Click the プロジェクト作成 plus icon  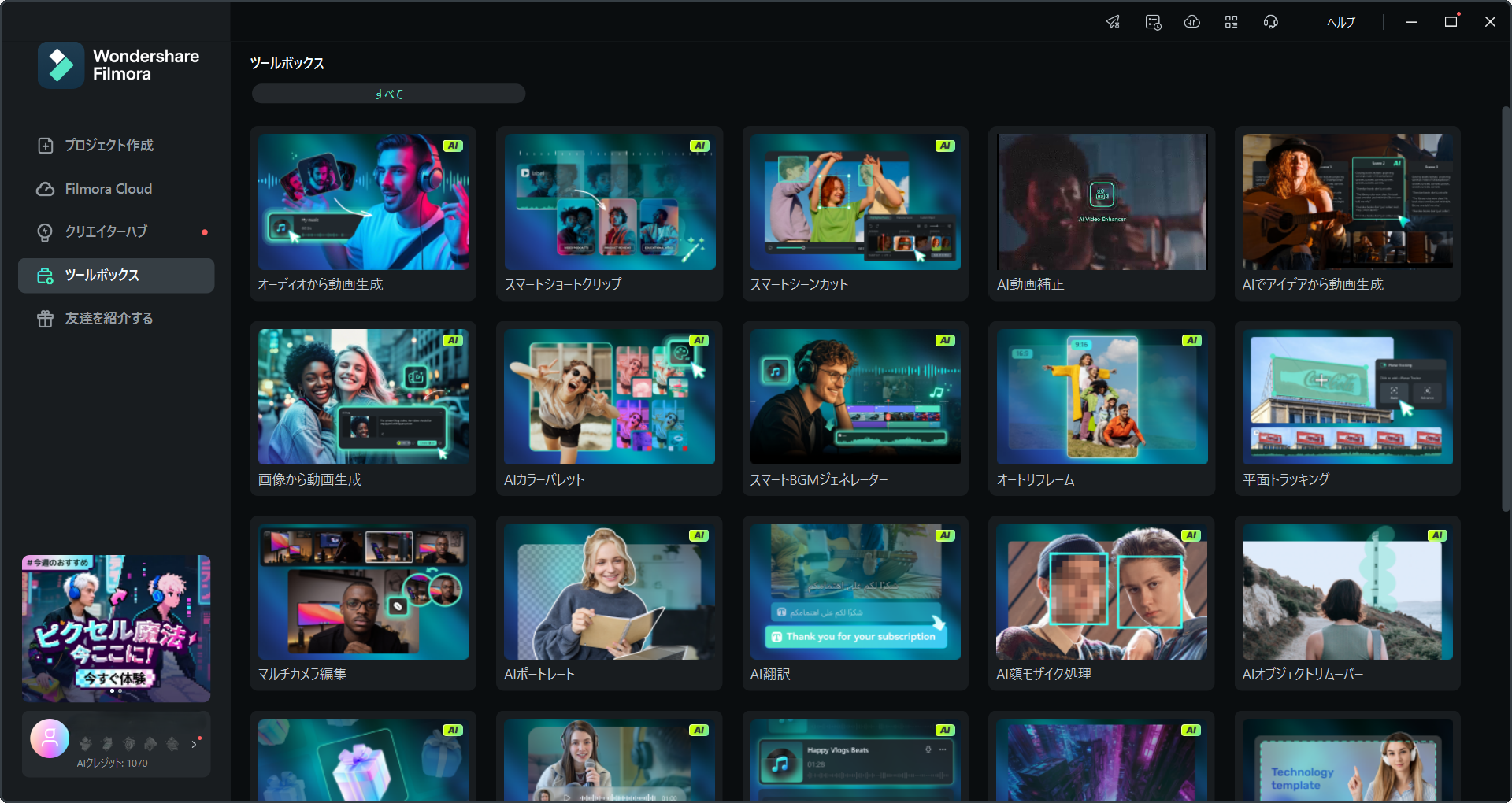tap(46, 146)
